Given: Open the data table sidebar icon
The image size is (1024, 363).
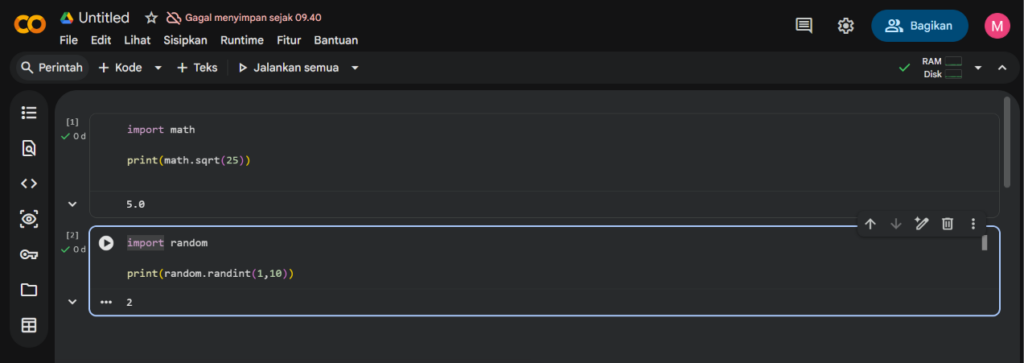Looking at the screenshot, I should click(x=29, y=325).
